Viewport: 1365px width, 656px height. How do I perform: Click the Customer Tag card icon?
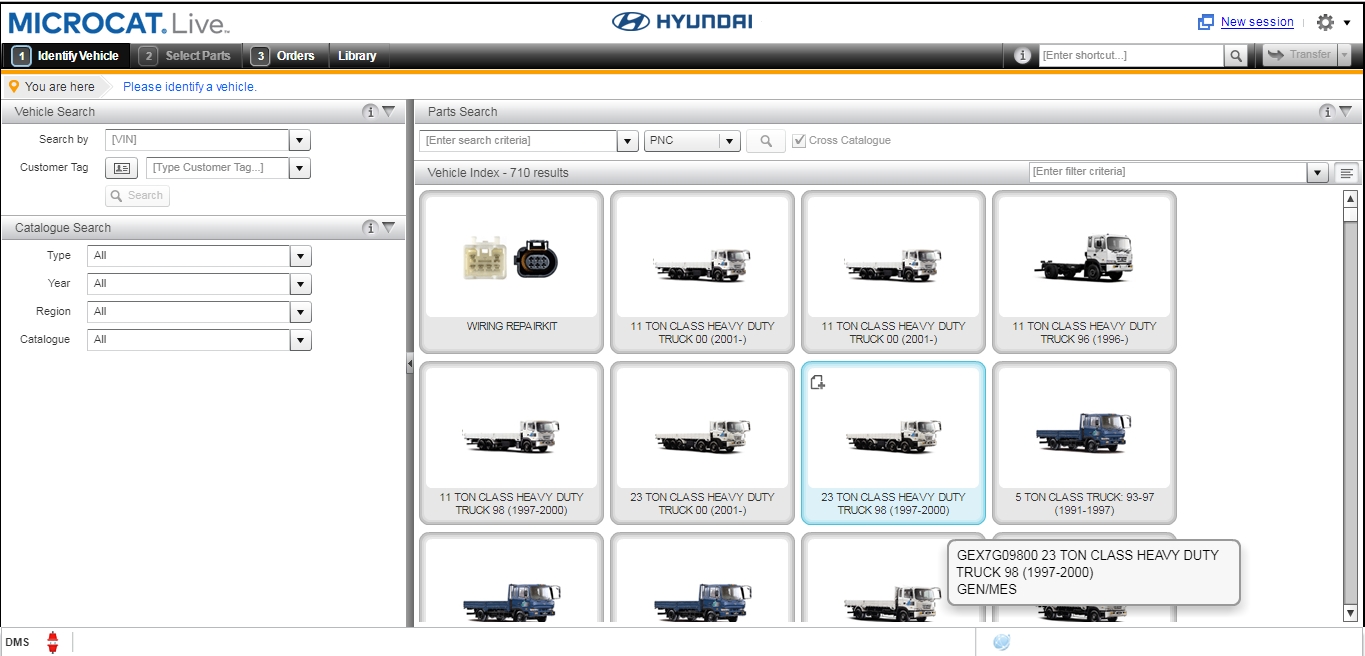[121, 168]
